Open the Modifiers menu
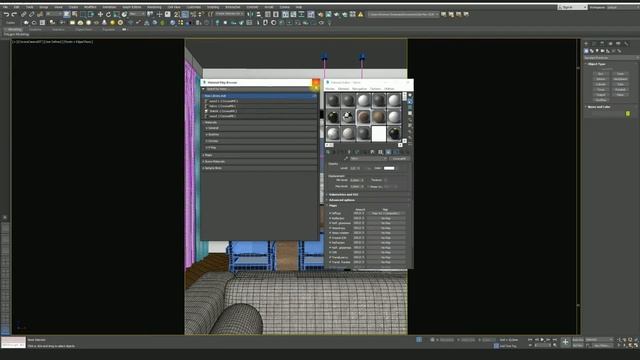 90,7
